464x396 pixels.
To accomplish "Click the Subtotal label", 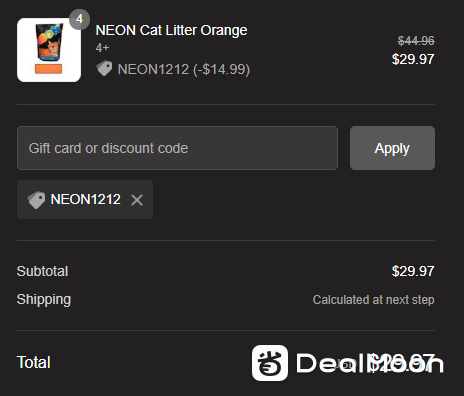I will [x=42, y=271].
